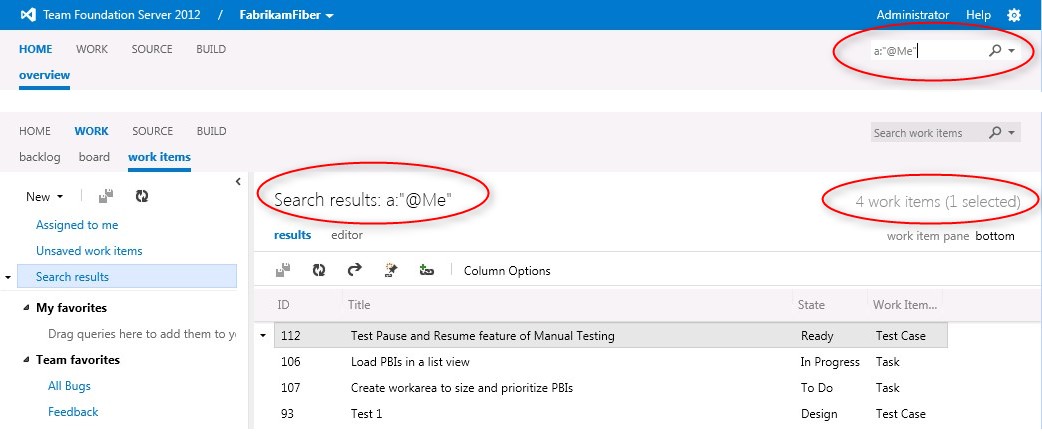
Task: Switch to the results tab
Action: point(292,235)
